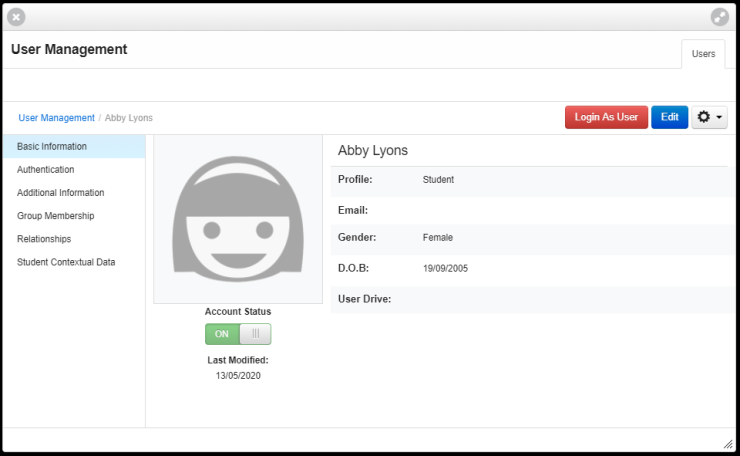The image size is (740, 456).
Task: Switch to the Users tab
Action: pos(703,54)
